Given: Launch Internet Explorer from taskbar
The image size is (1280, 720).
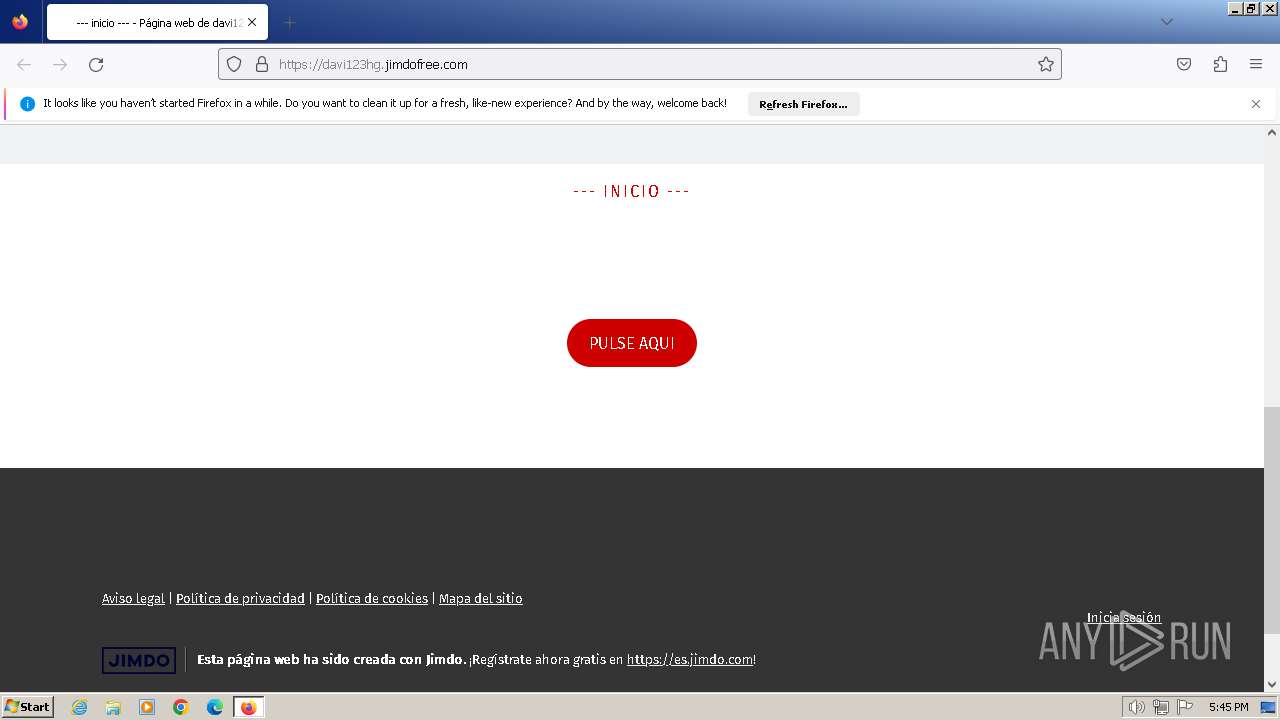Looking at the screenshot, I should [80, 707].
